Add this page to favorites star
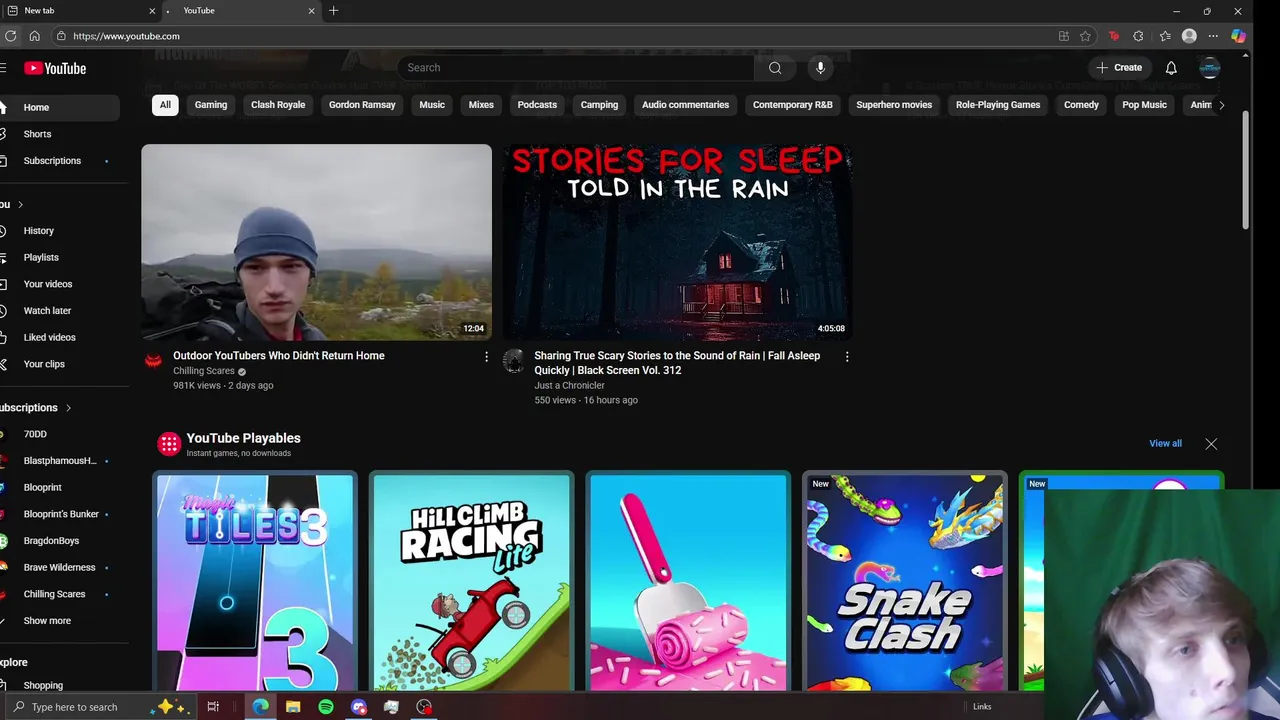The height and width of the screenshot is (720, 1280). click(x=1085, y=36)
